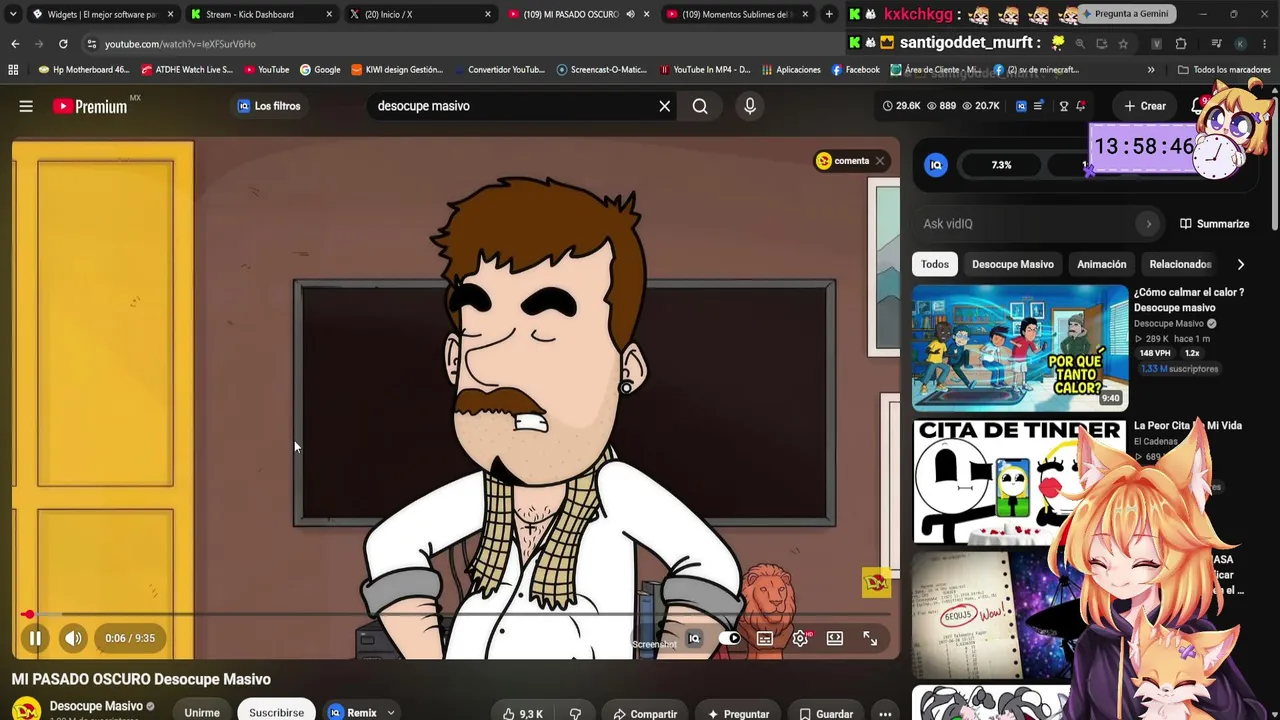Image resolution: width=1280 pixels, height=720 pixels.
Task: Open '¿Cómo calmar el calor?' video thumbnail
Action: [1020, 347]
